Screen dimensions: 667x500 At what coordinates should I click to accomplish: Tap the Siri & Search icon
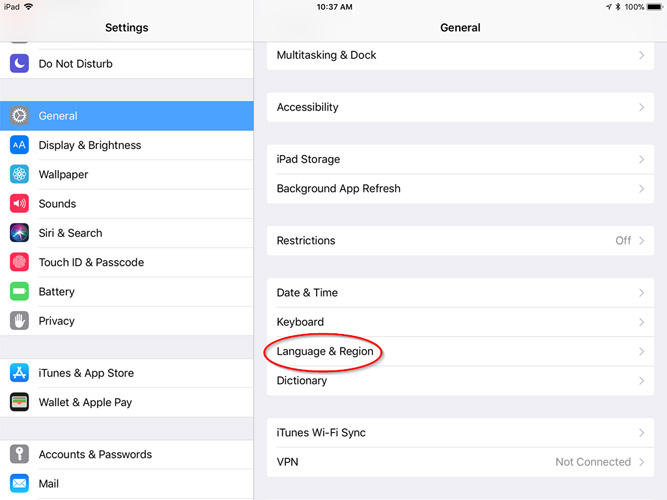pyautogui.click(x=19, y=233)
